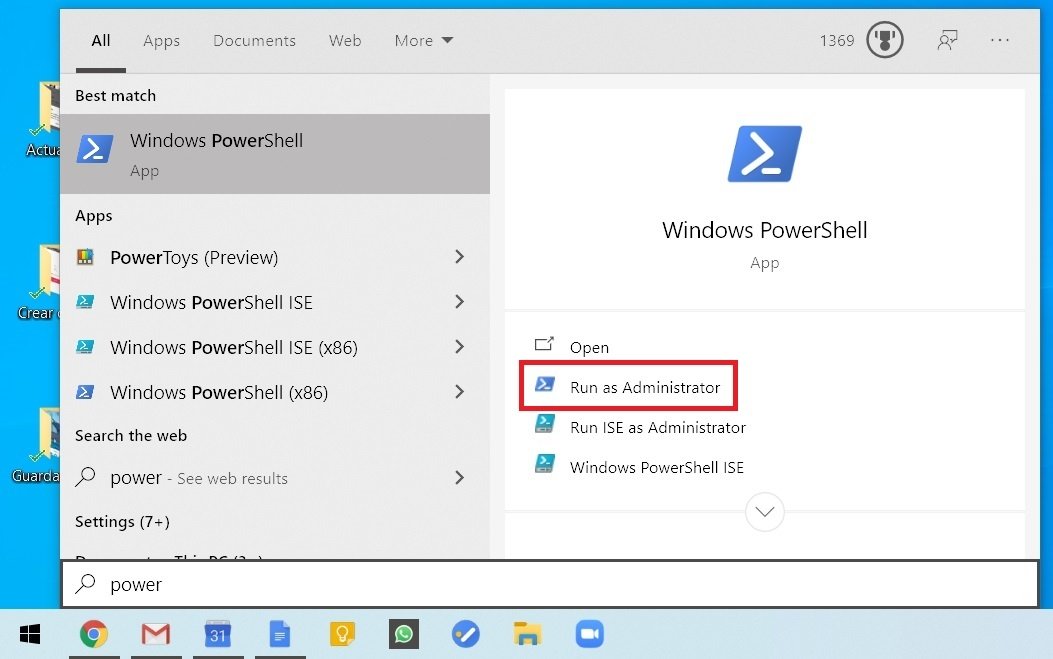Select the Windows PowerShell best match

coord(275,155)
